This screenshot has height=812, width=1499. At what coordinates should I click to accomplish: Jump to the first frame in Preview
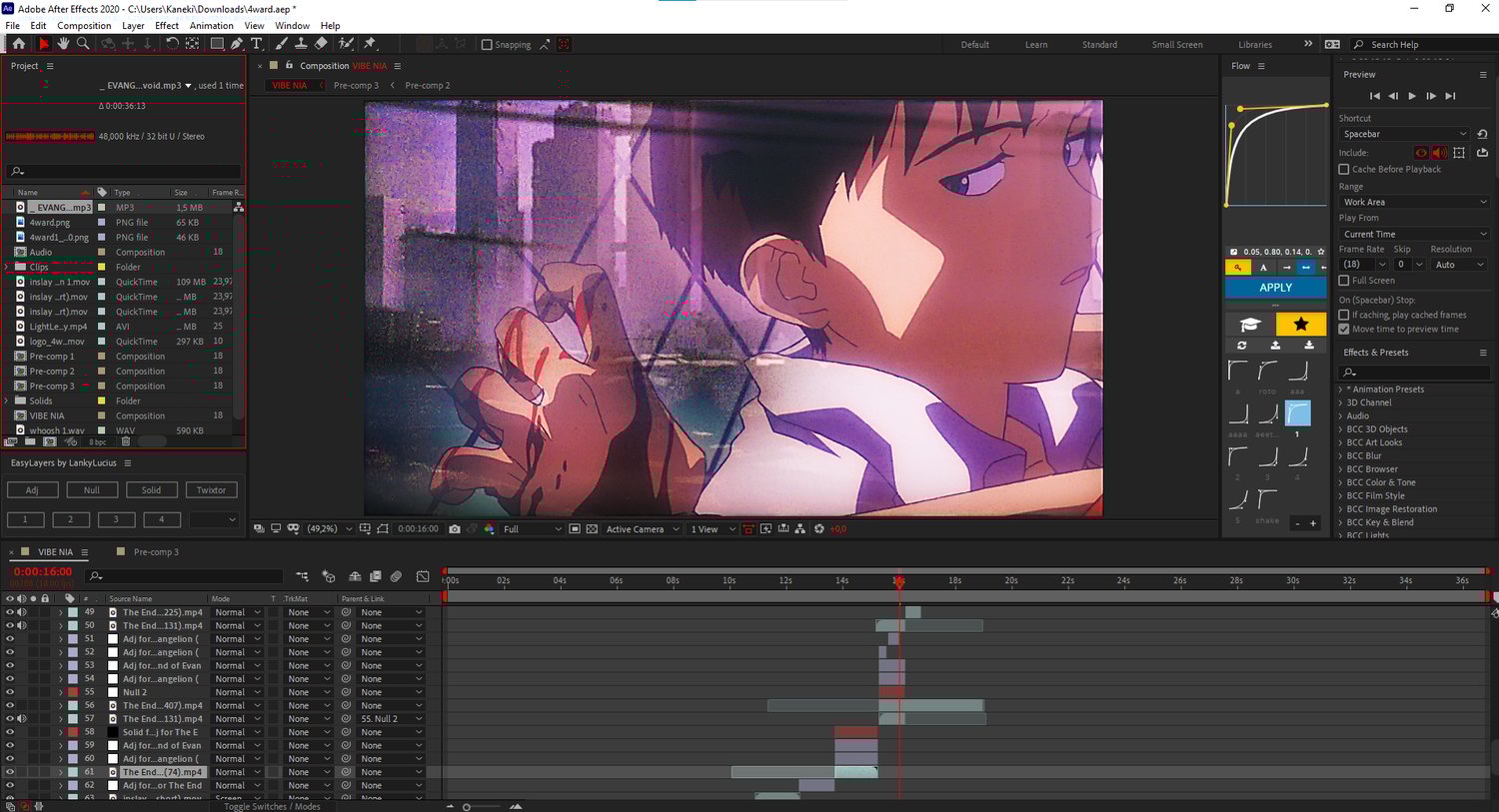click(1375, 96)
